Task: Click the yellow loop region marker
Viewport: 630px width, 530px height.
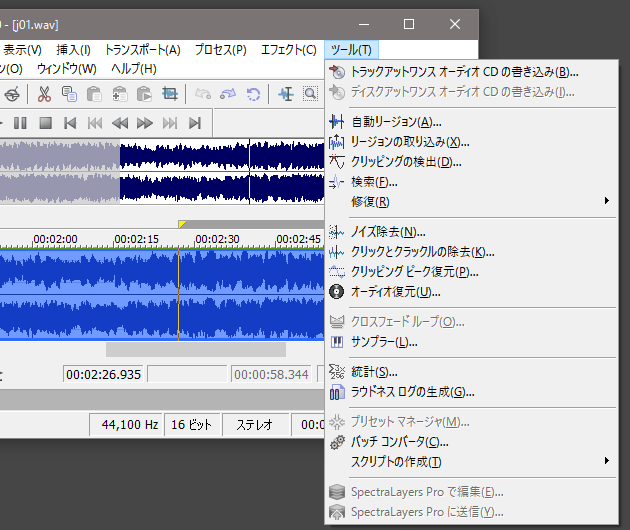Action: click(182, 224)
